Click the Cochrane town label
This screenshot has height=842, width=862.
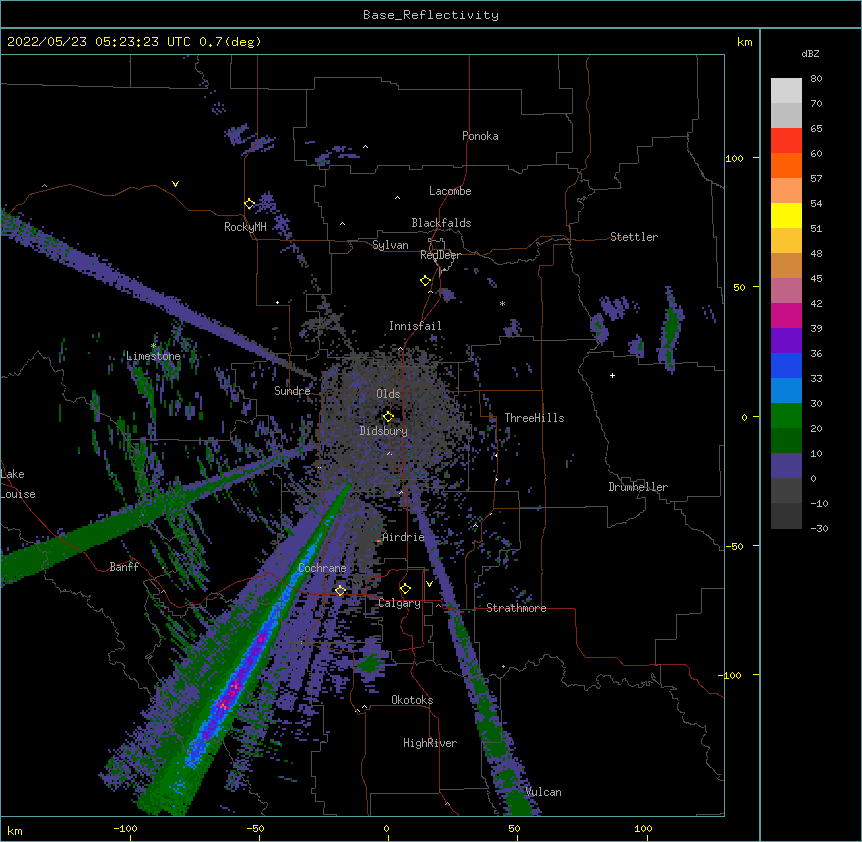(x=322, y=568)
